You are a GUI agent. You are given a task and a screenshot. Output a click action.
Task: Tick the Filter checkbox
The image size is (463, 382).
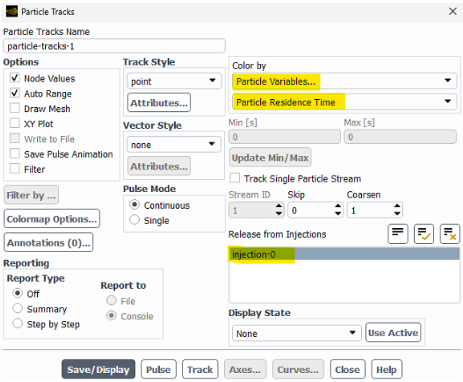[x=15, y=169]
